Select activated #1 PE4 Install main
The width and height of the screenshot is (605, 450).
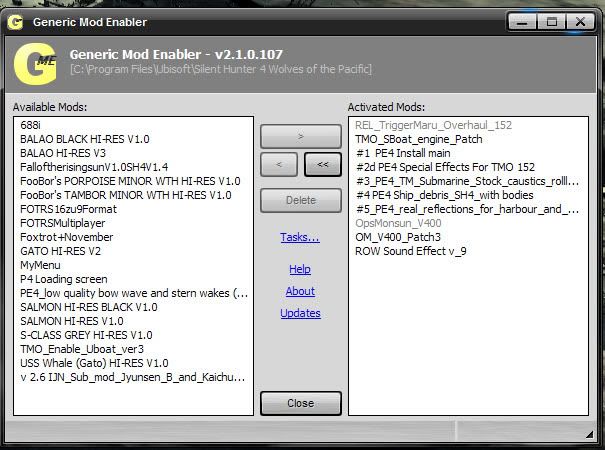pos(403,153)
